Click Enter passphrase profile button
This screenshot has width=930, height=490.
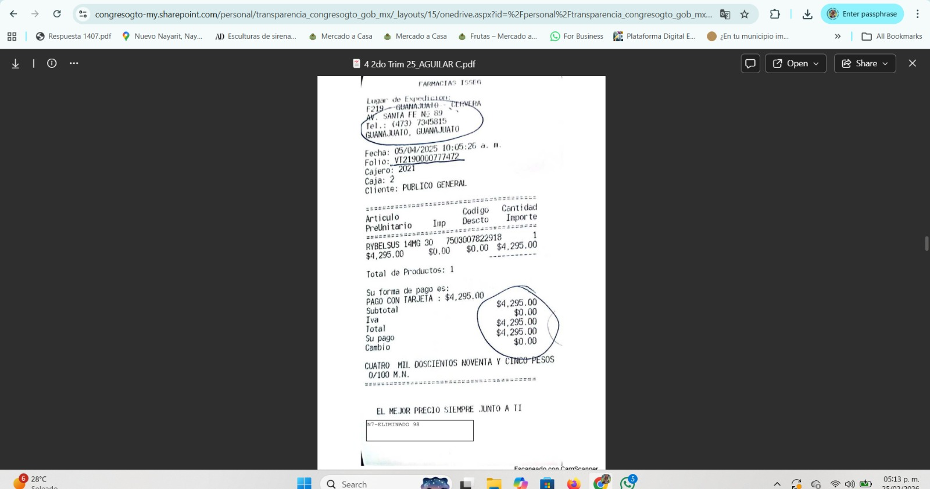coord(862,14)
